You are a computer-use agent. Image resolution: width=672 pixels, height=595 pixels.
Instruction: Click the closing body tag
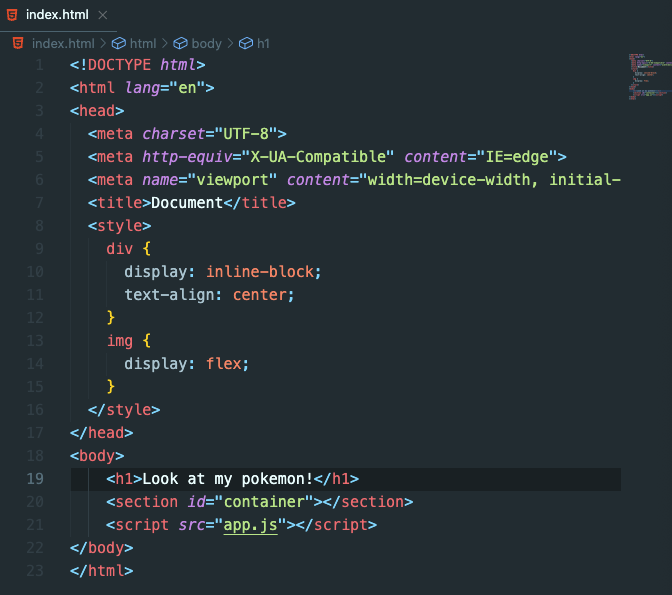pos(102,548)
